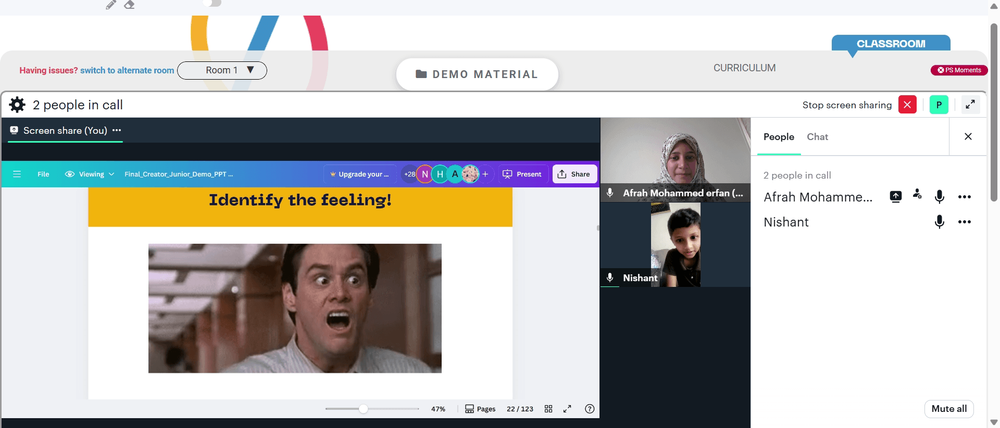Click mic icon on Afrah's video tile
The image size is (1000, 428).
610,193
